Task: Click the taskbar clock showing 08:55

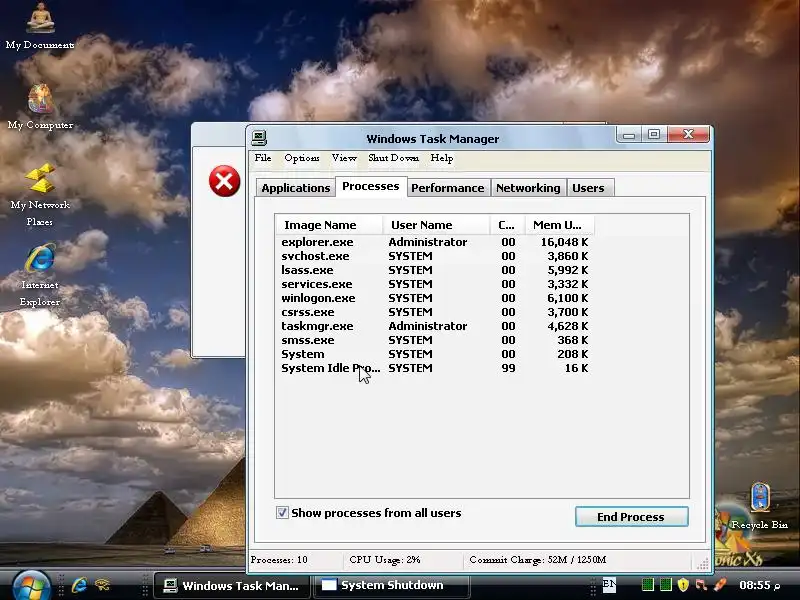Action: (x=760, y=585)
